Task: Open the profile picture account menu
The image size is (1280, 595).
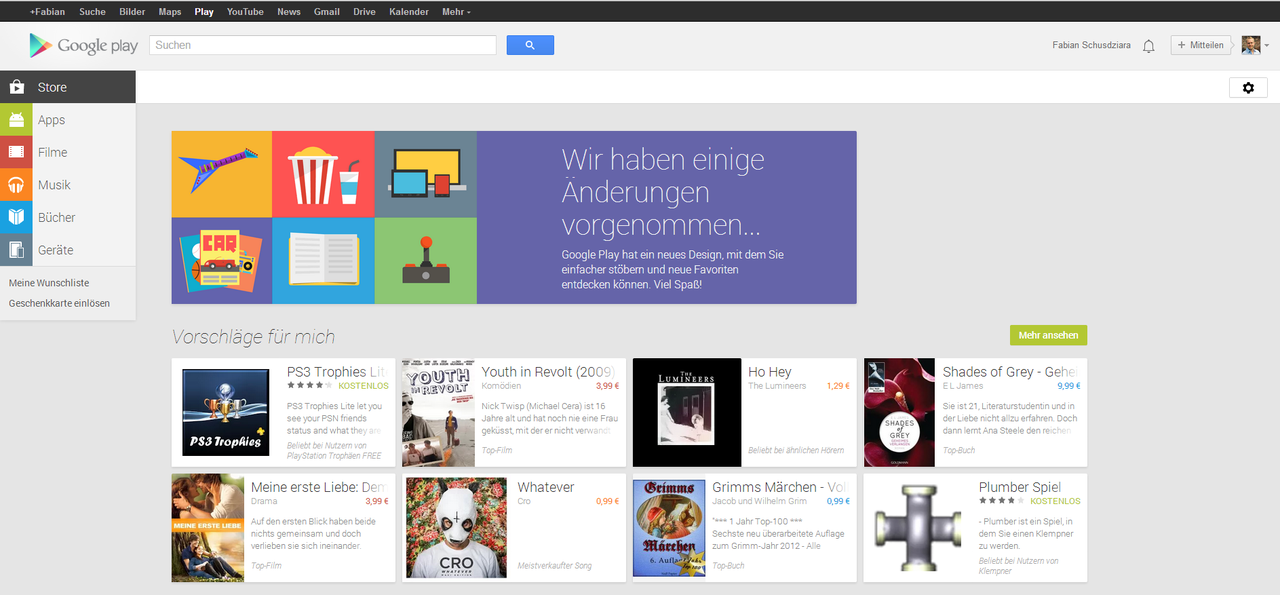Action: 1255,45
